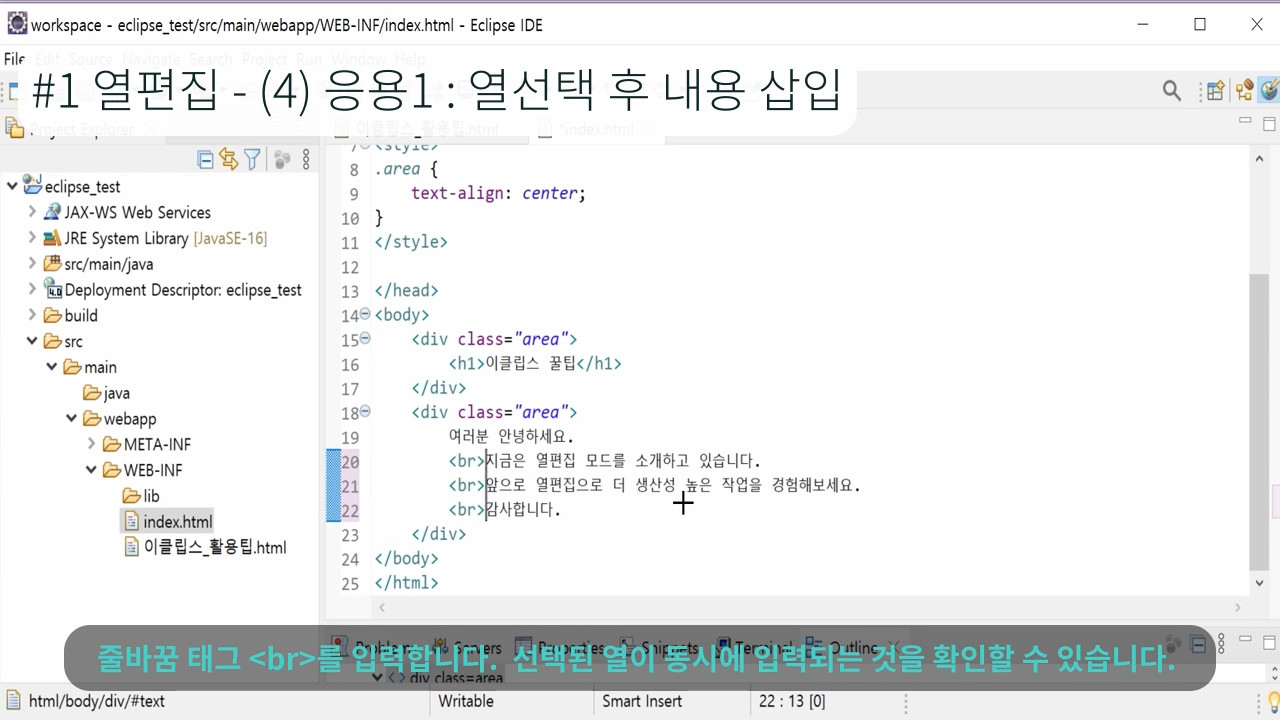Select the java folder in tree
Viewport: 1280px width, 720px height.
pos(116,393)
